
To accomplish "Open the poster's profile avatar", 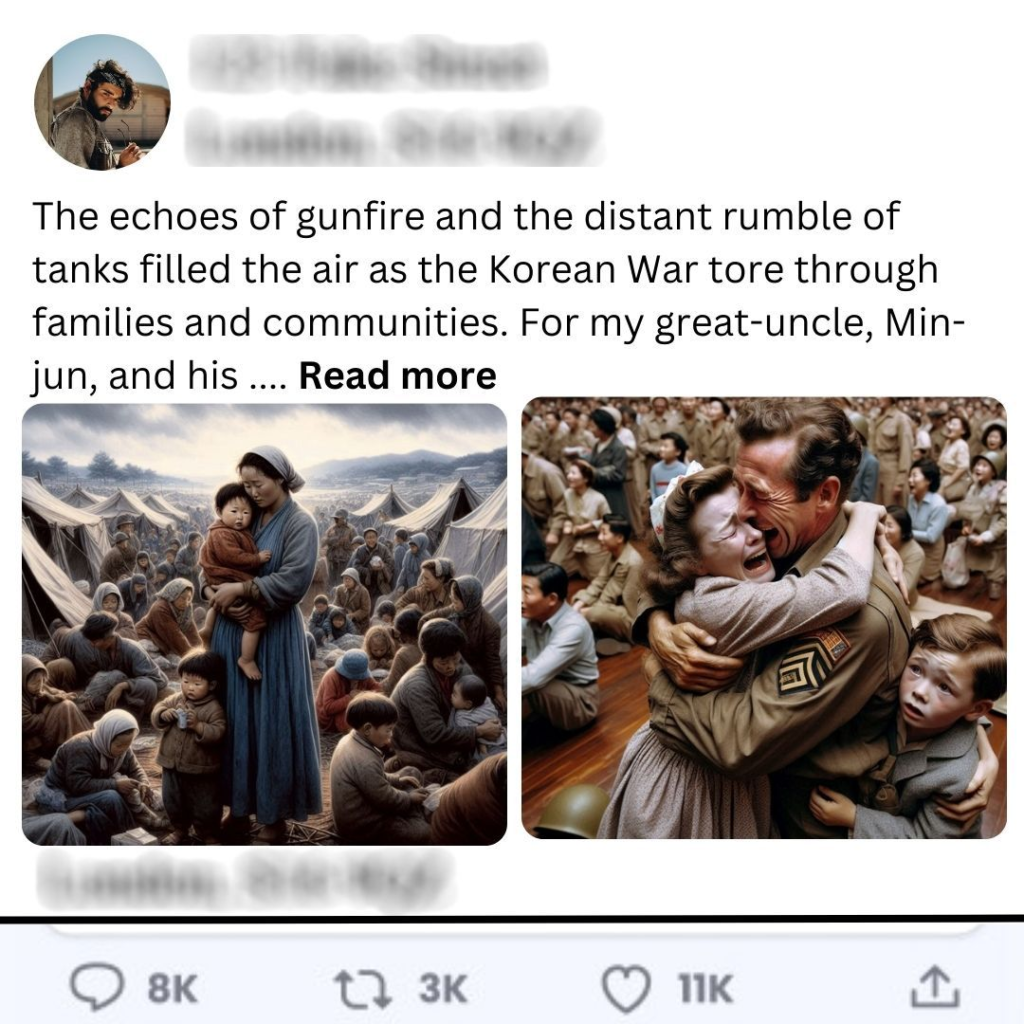I will 102,102.
